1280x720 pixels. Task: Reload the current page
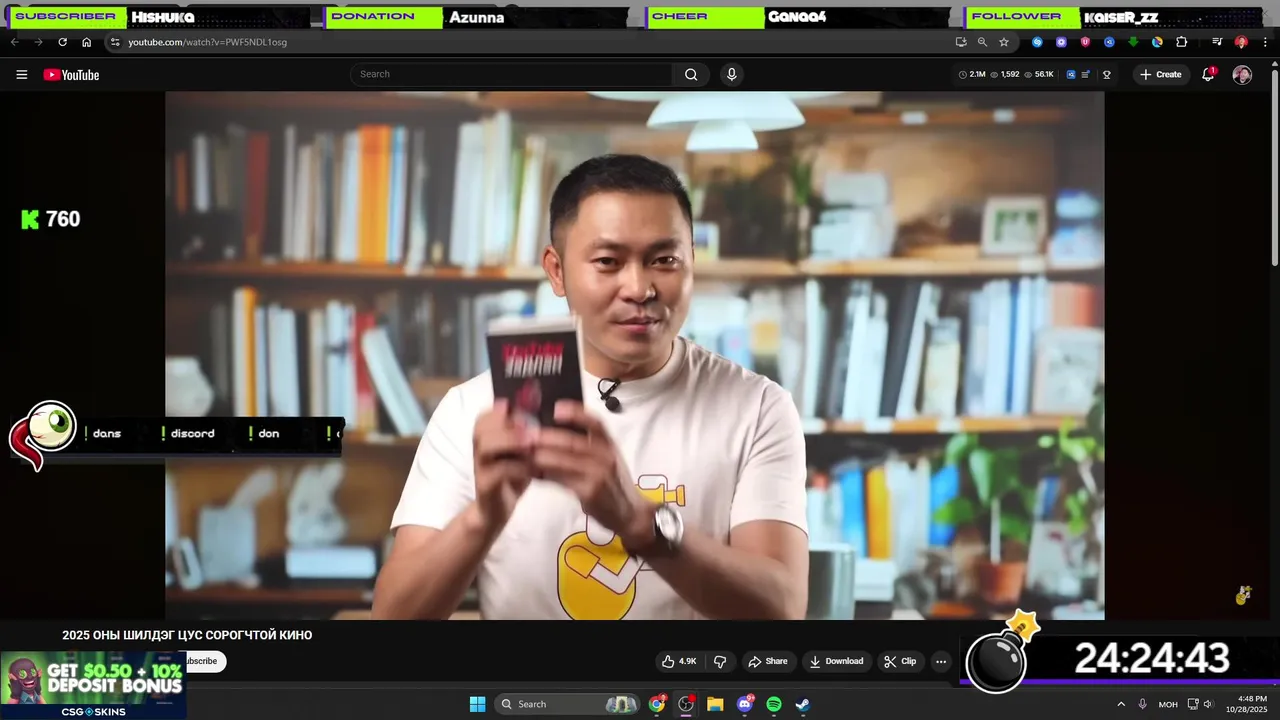point(62,42)
